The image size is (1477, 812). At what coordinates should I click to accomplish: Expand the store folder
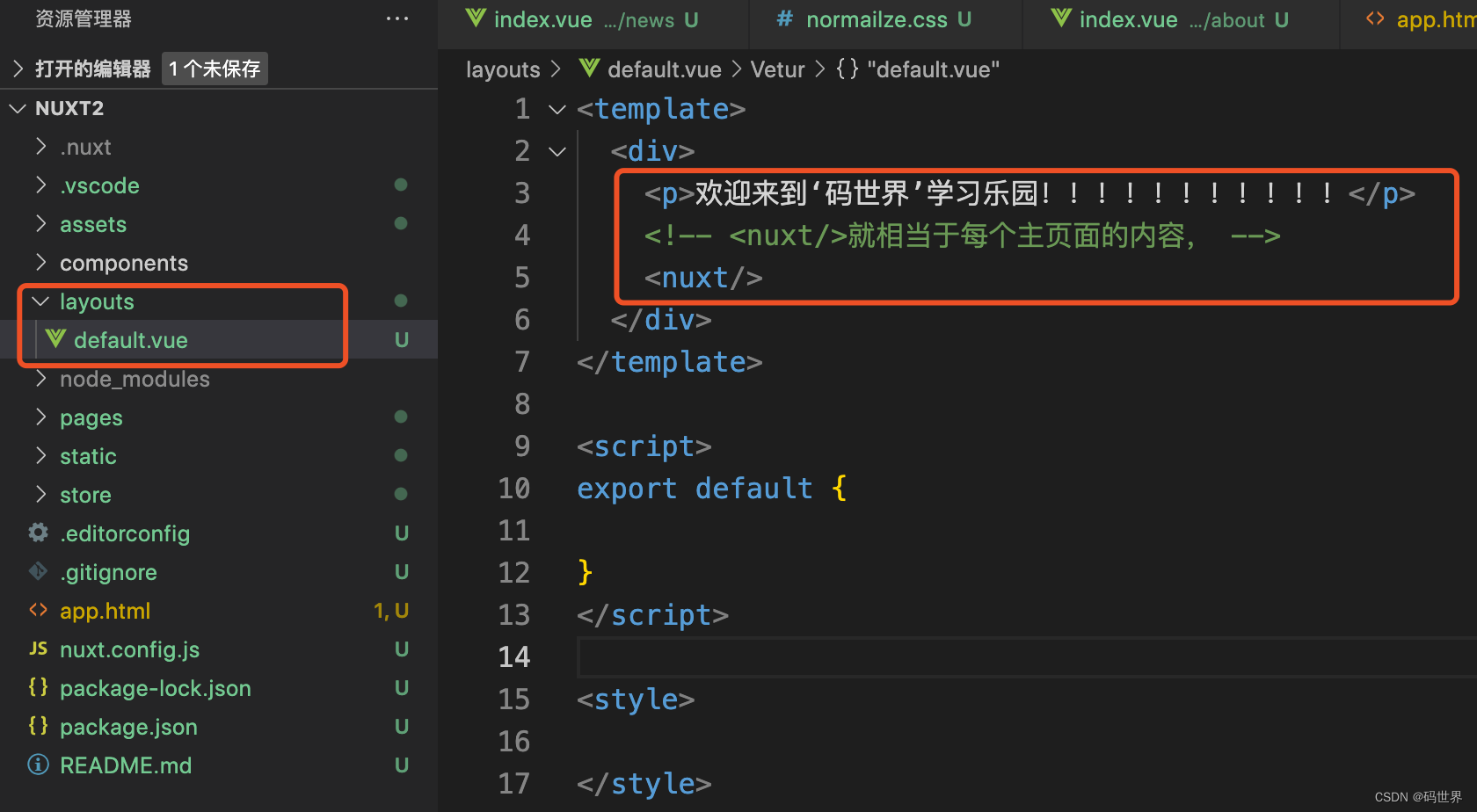click(40, 494)
